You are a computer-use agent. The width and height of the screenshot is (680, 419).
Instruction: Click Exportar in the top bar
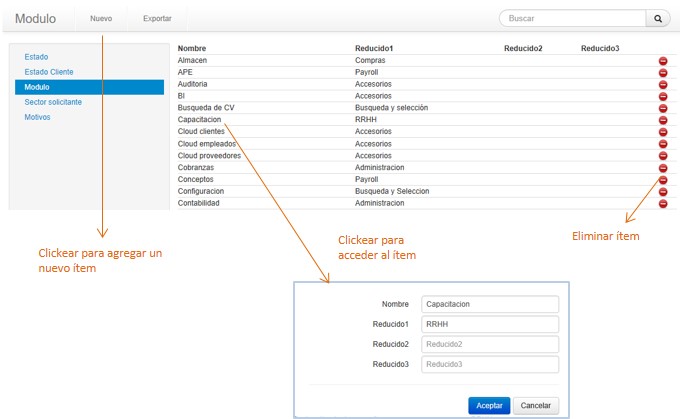(157, 19)
